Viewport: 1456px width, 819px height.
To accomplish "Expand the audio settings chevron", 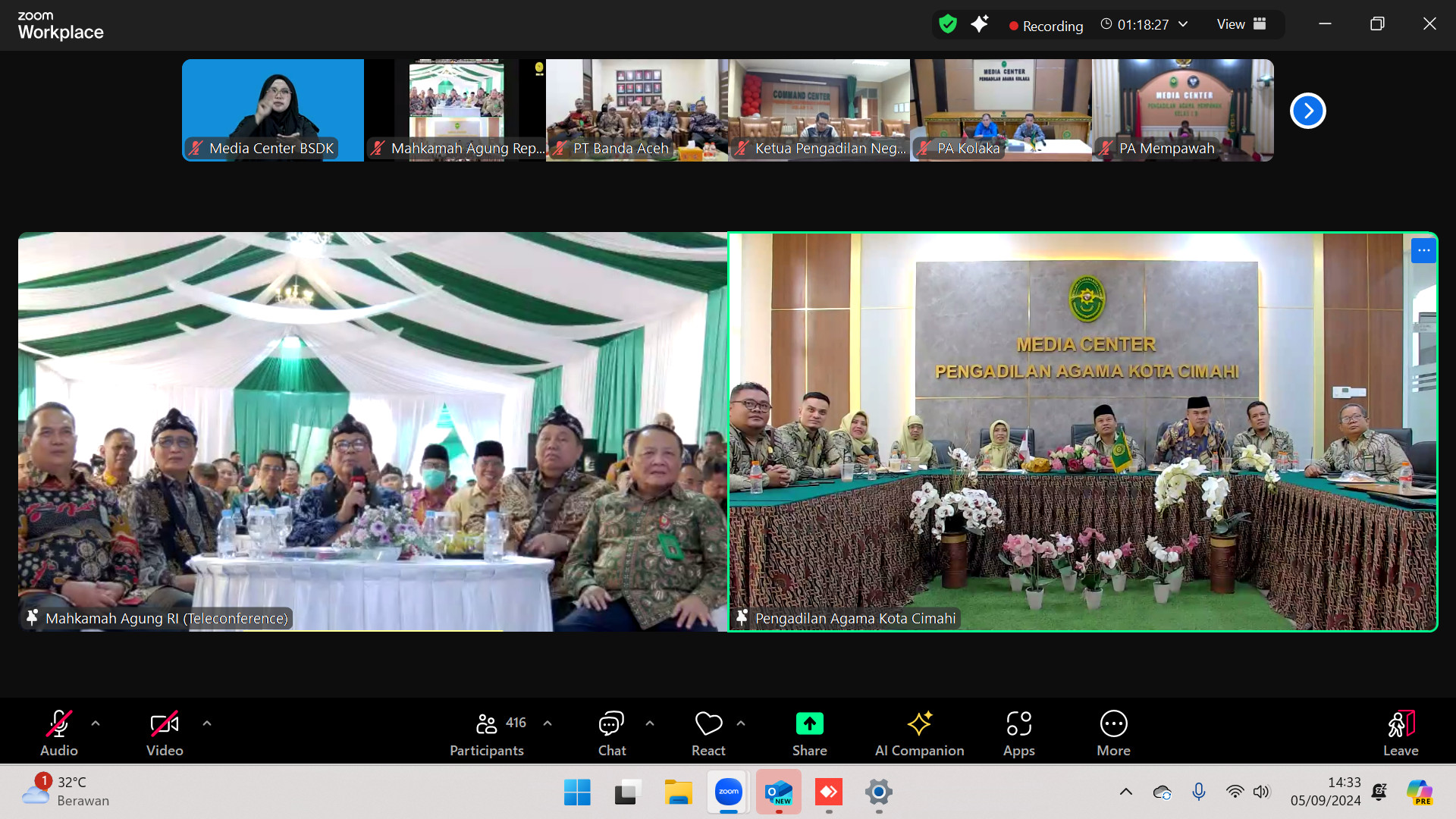I will point(96,723).
